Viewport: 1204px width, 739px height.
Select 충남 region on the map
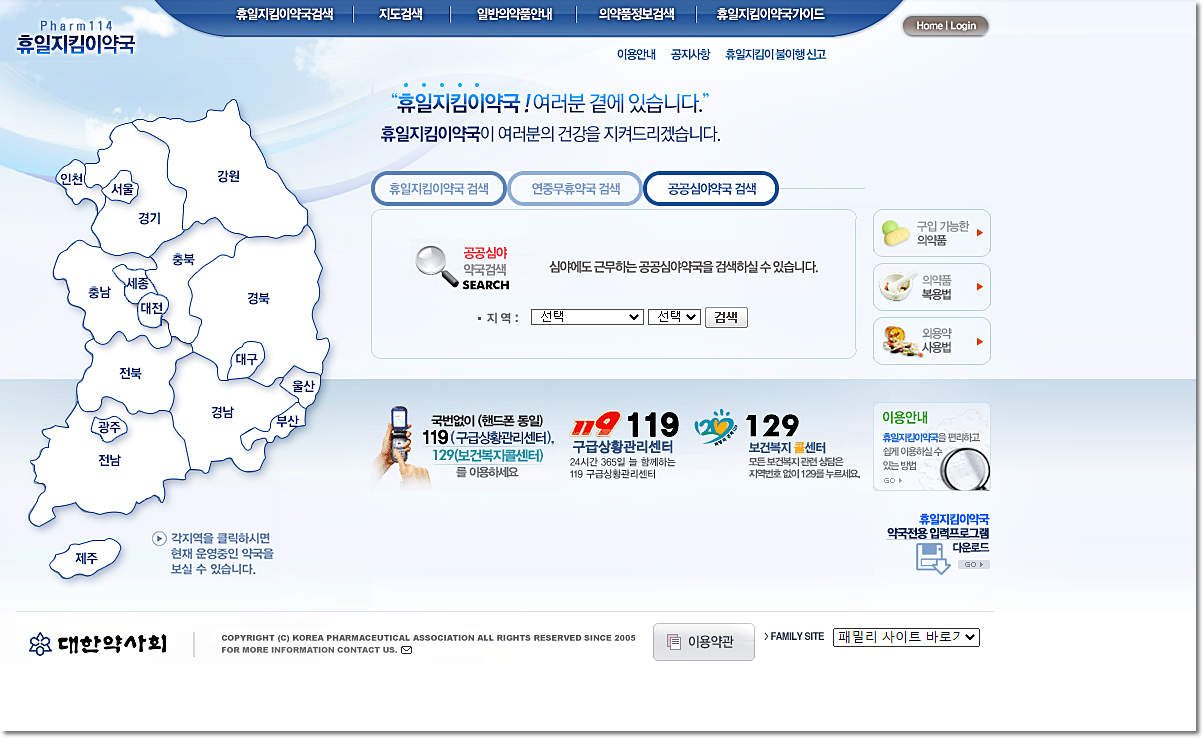[99, 293]
